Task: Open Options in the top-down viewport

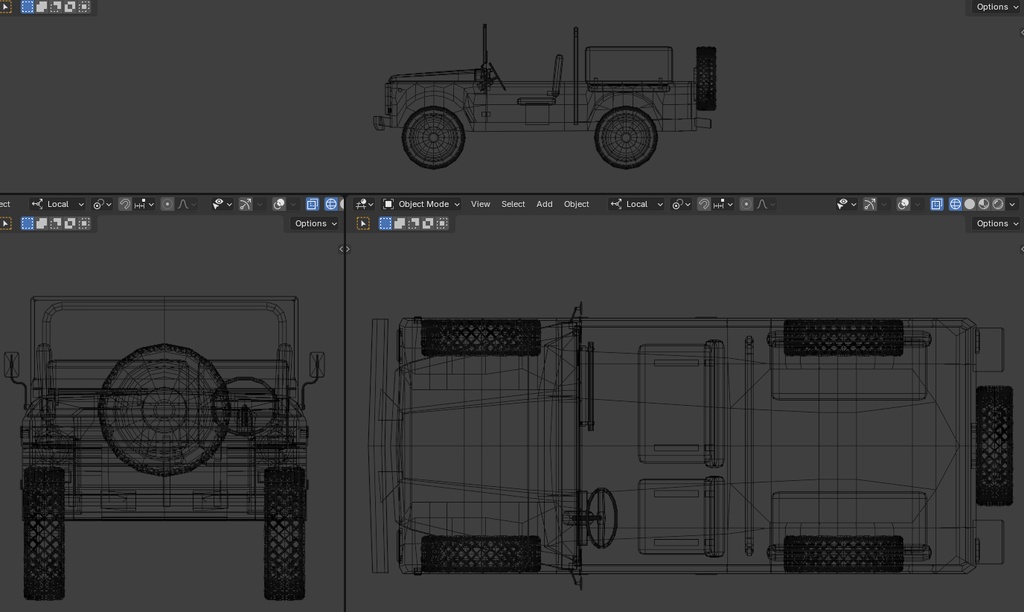Action: [x=997, y=223]
